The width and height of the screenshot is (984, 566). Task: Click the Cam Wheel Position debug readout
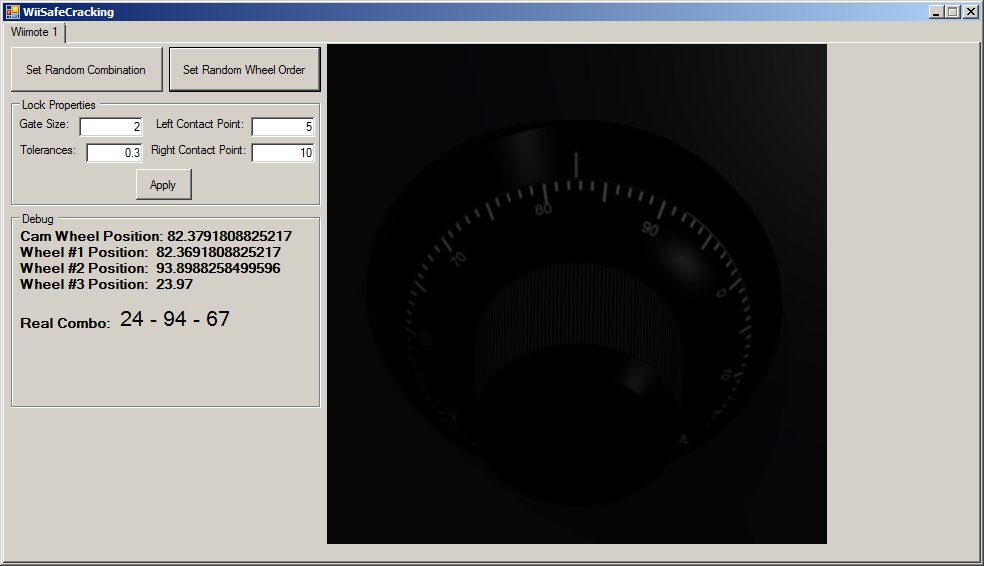(x=156, y=236)
